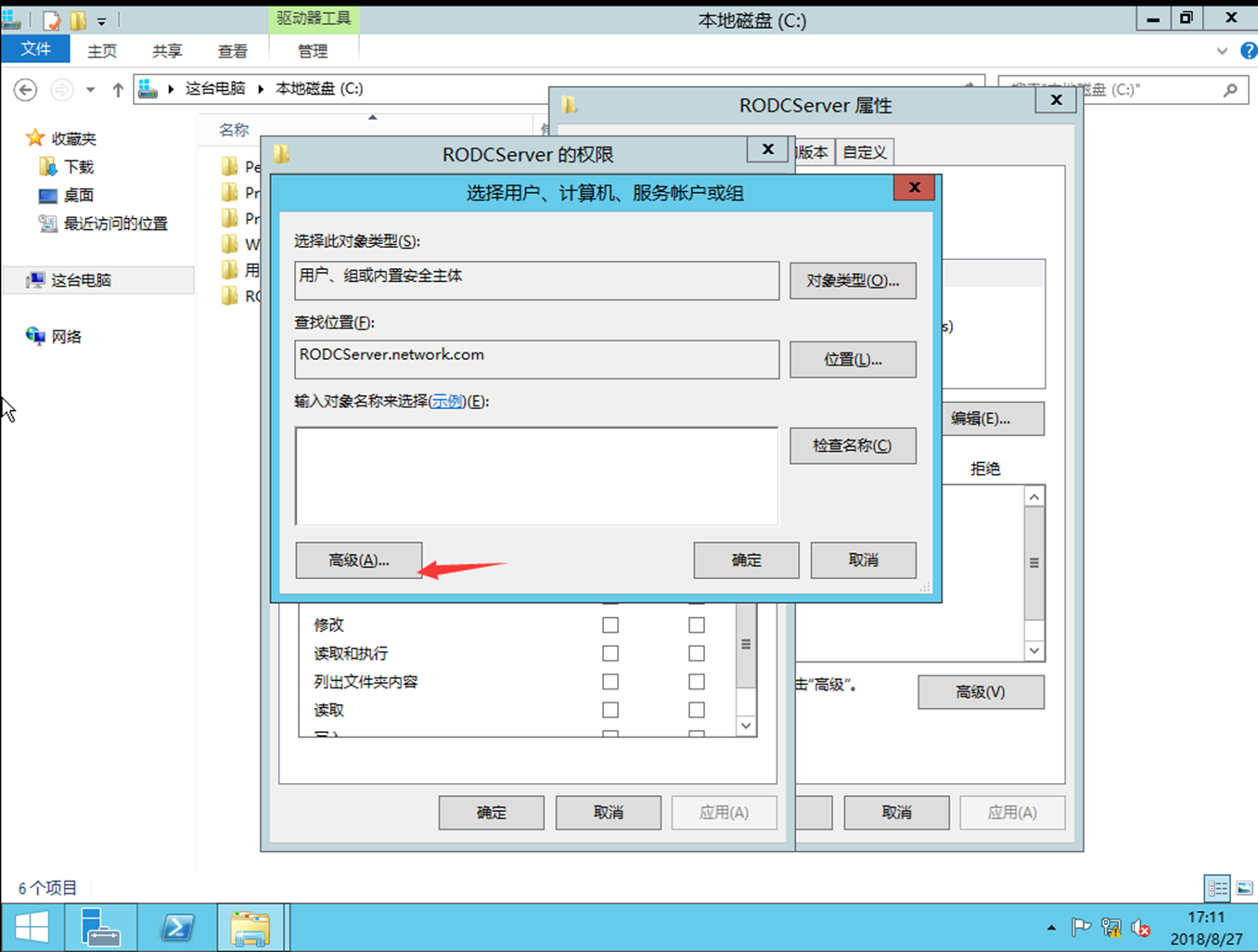Show hidden tray icons arrow

pos(1051,928)
